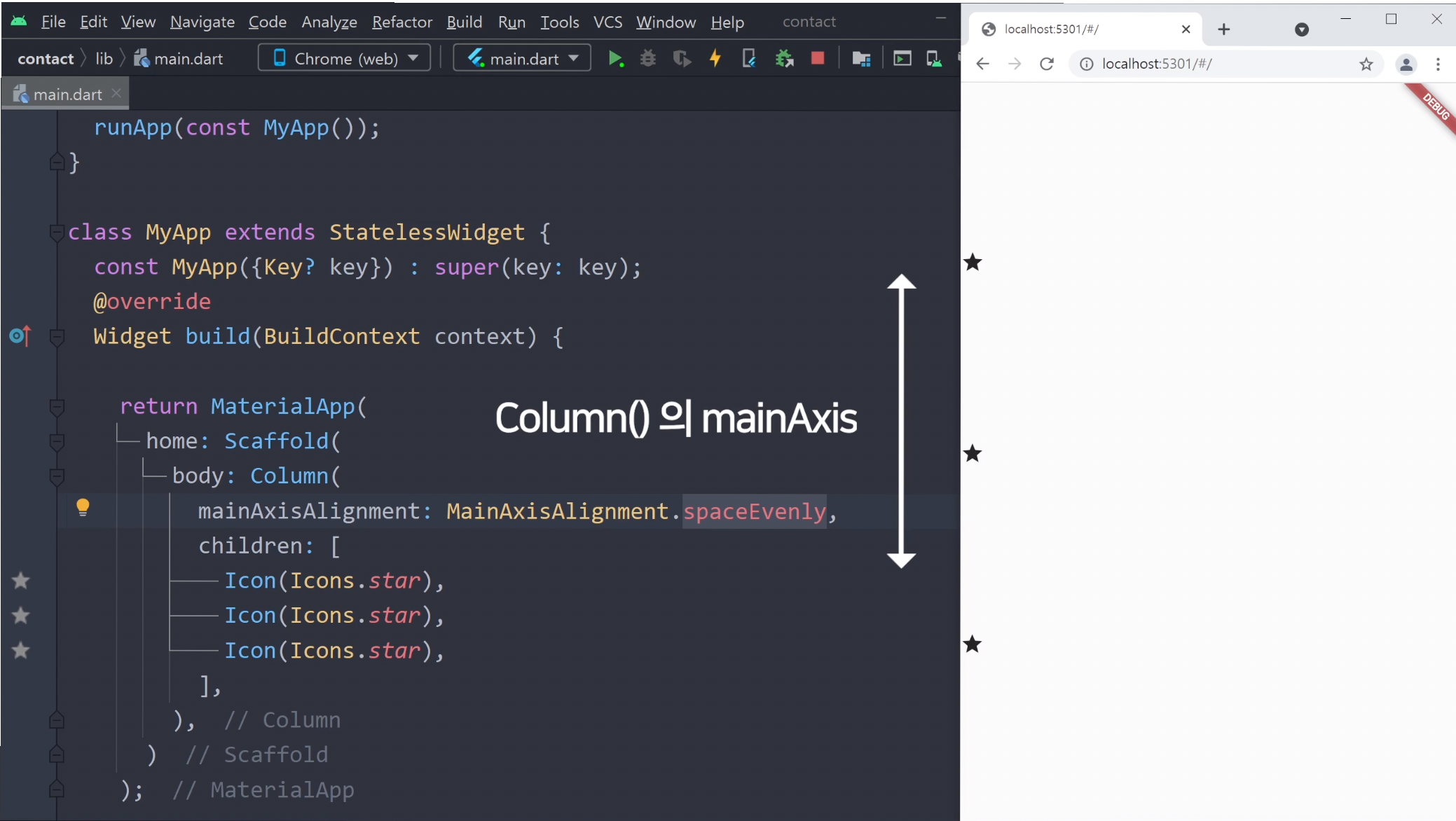Bookmark this page with the star icon
This screenshot has height=821, width=1456.
1366,64
